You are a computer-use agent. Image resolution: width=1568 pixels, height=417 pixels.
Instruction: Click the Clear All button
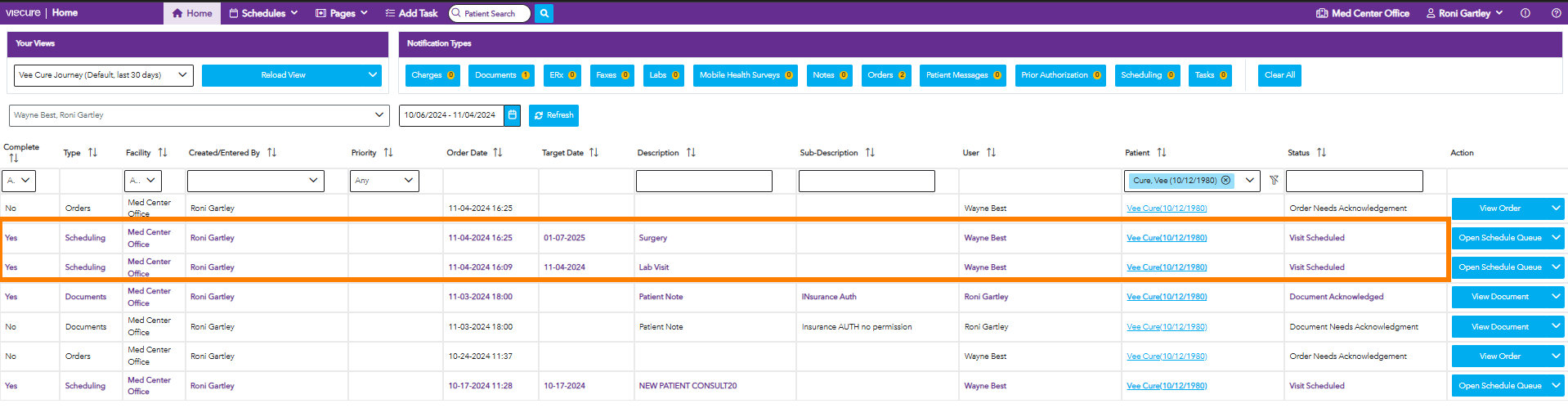tap(1279, 75)
